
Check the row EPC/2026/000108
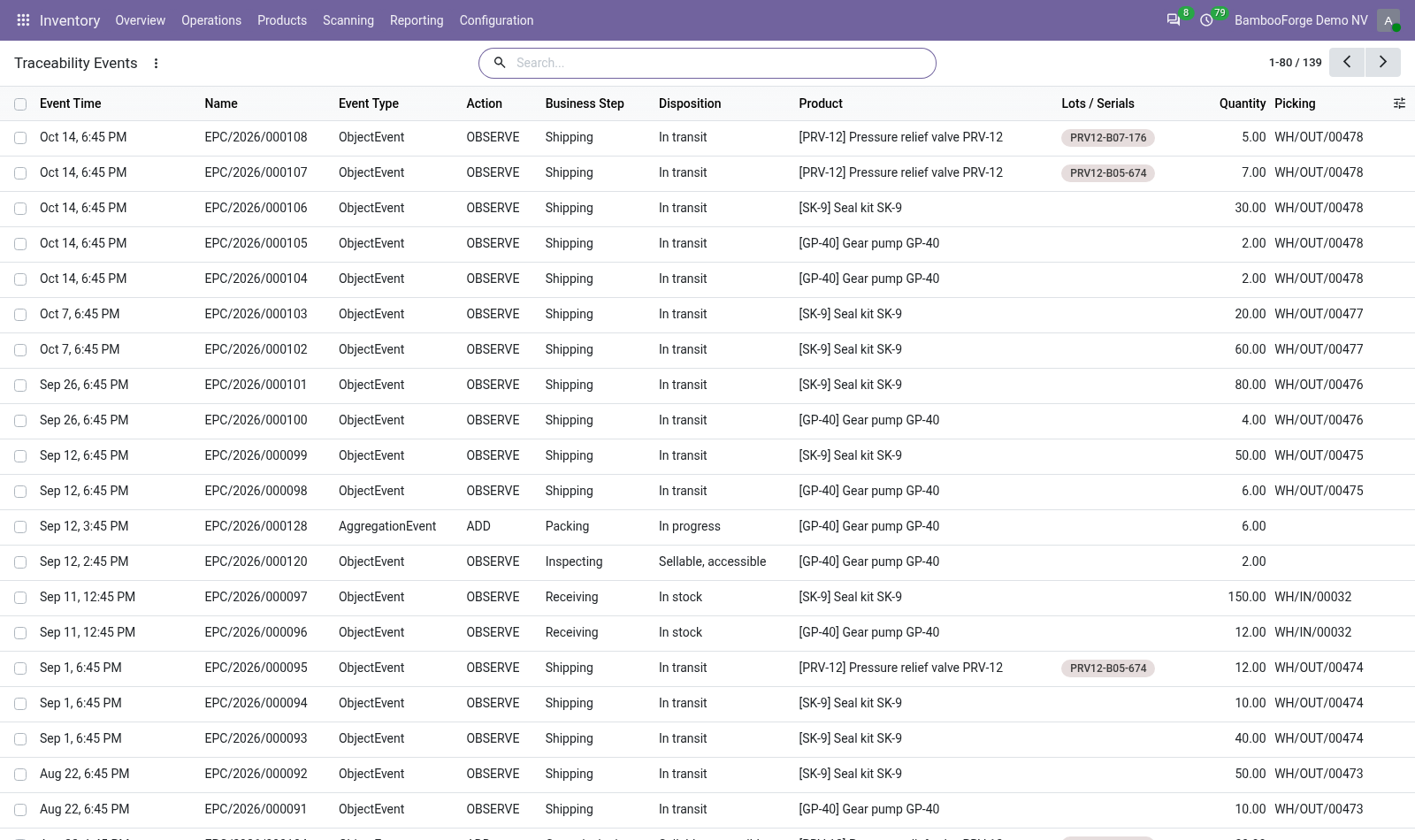tap(20, 138)
